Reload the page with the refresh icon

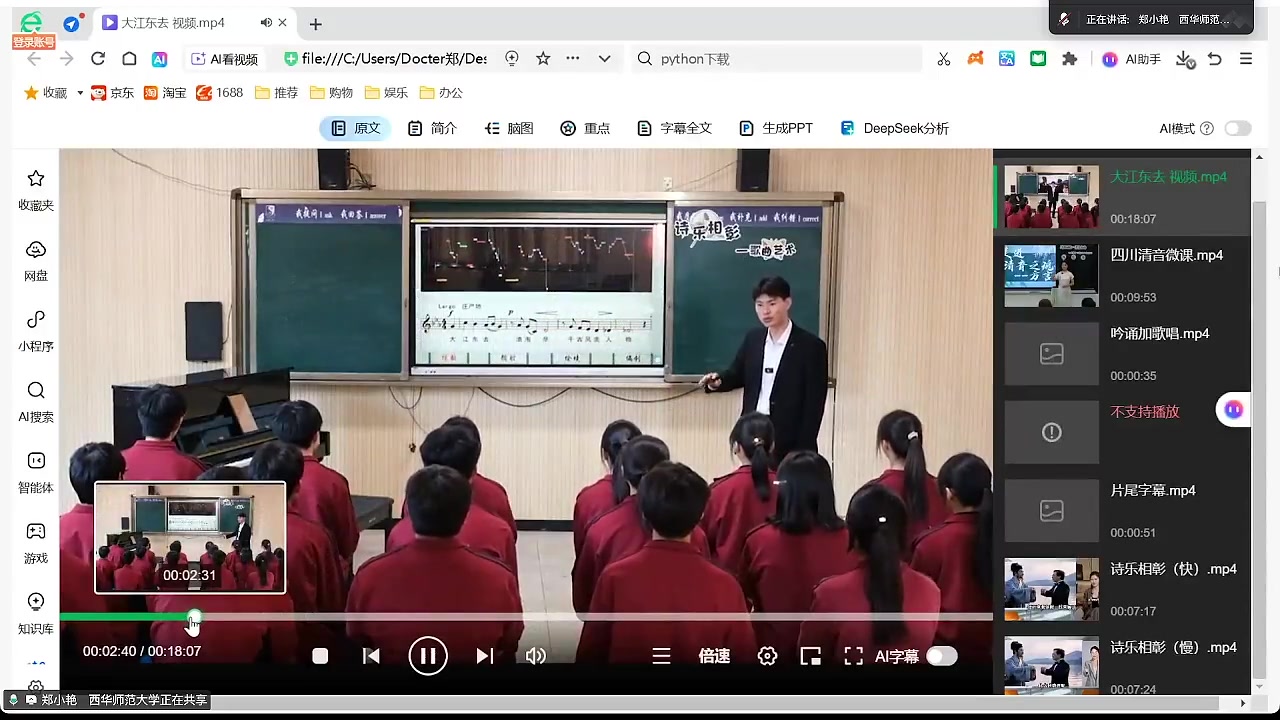pos(98,59)
